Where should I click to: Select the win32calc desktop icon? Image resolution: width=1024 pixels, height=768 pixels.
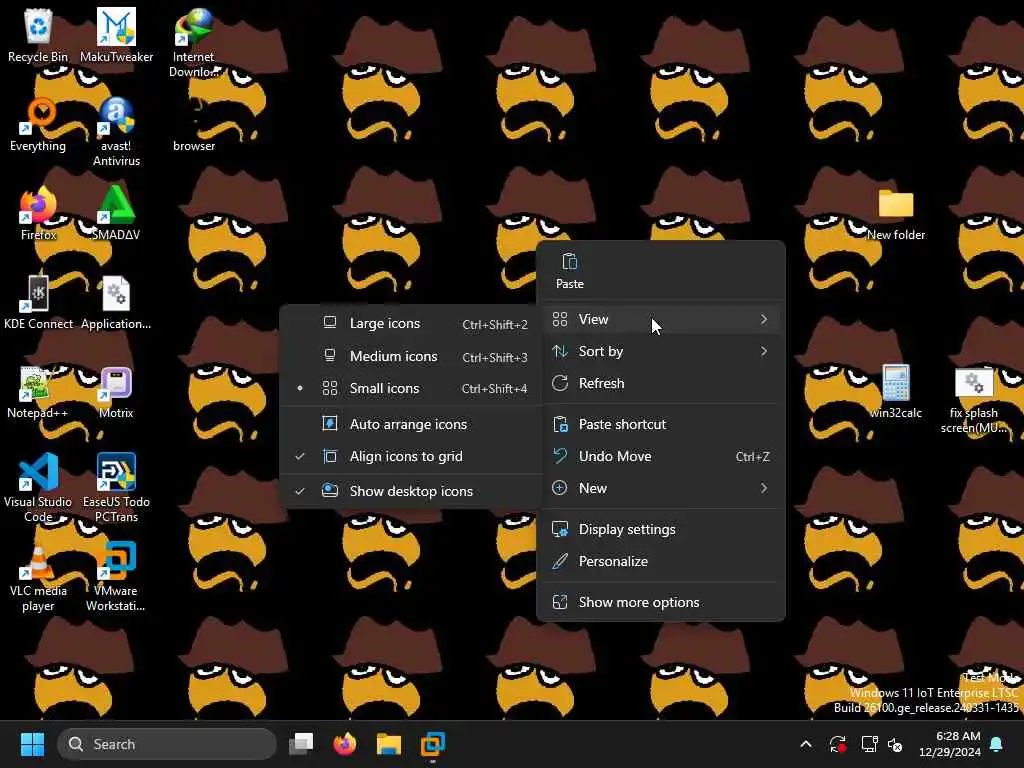895,392
